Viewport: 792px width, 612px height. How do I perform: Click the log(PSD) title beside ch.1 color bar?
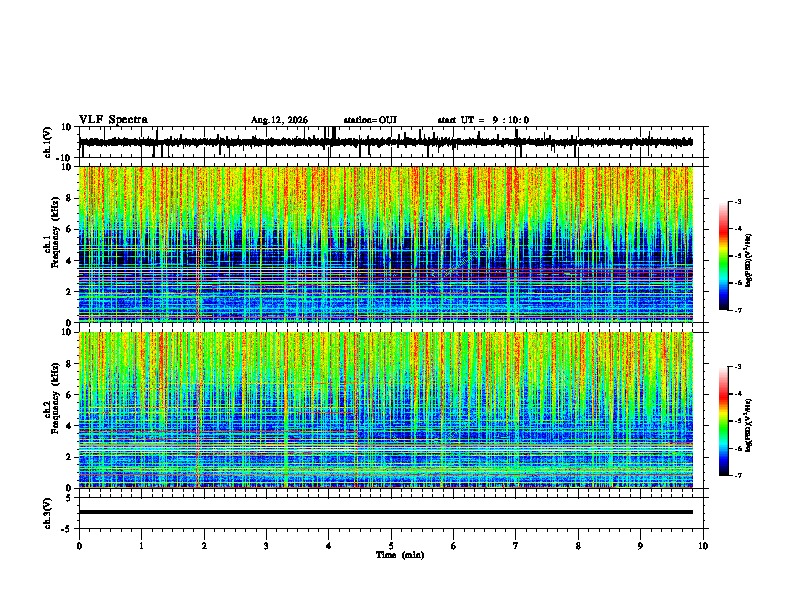749,260
